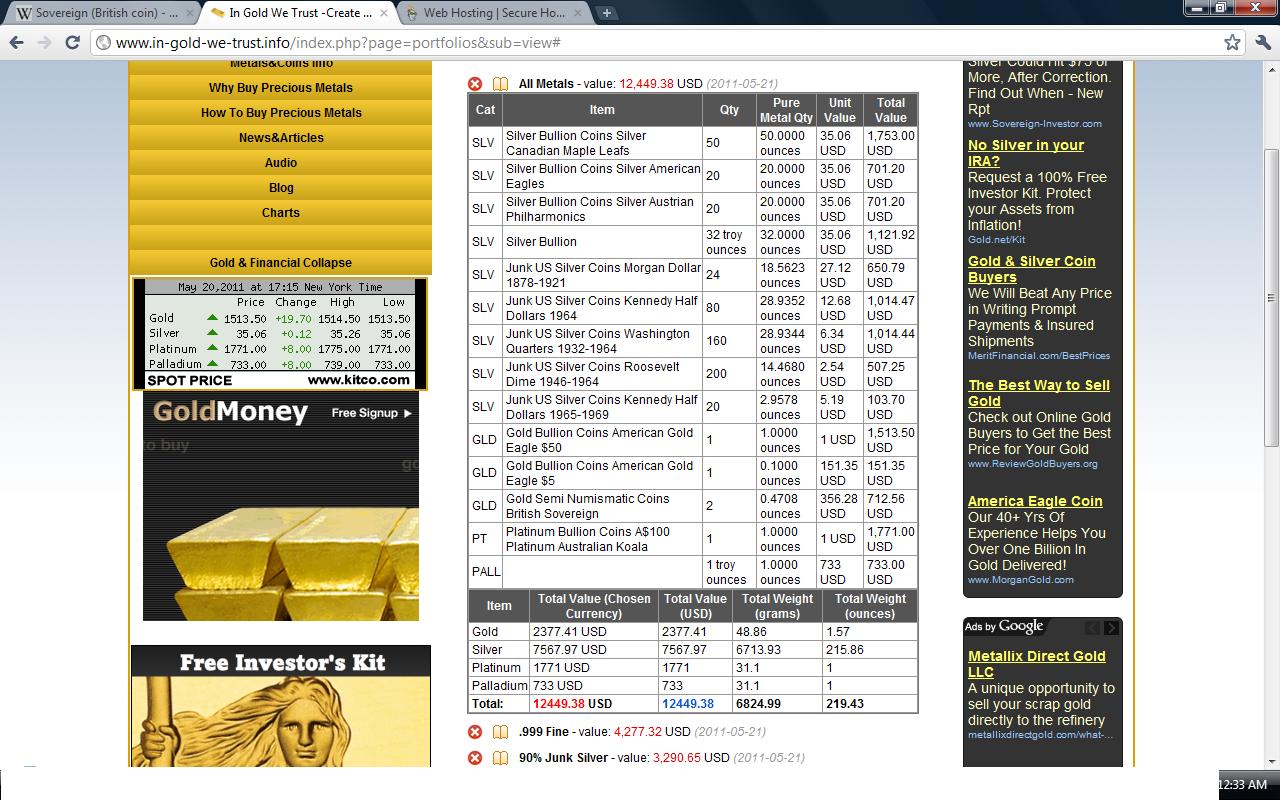Click the book icon beside 90% Junk Silver
The width and height of the screenshot is (1280, 800).
click(x=500, y=758)
